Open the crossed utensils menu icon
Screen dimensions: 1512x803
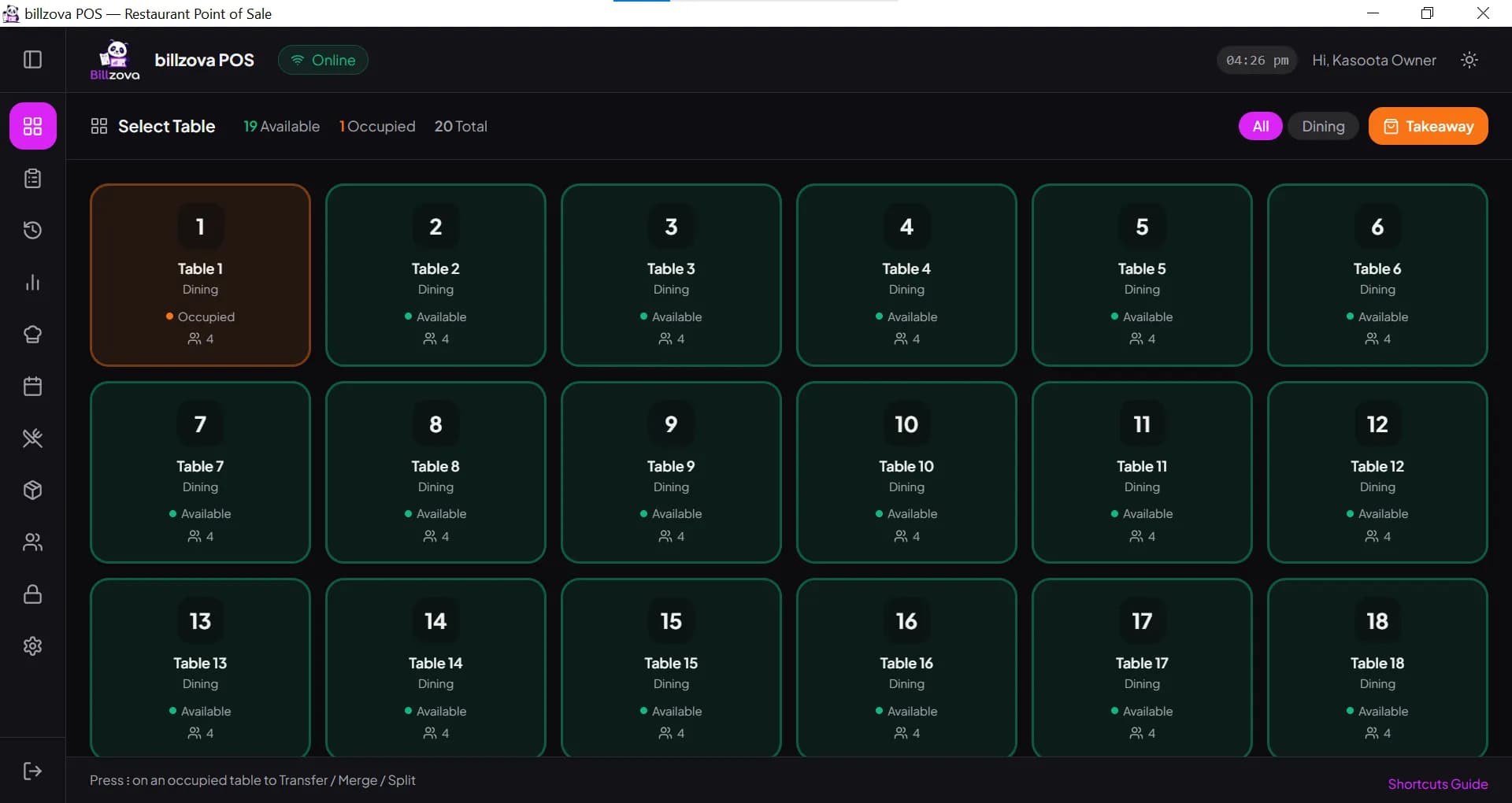point(32,438)
